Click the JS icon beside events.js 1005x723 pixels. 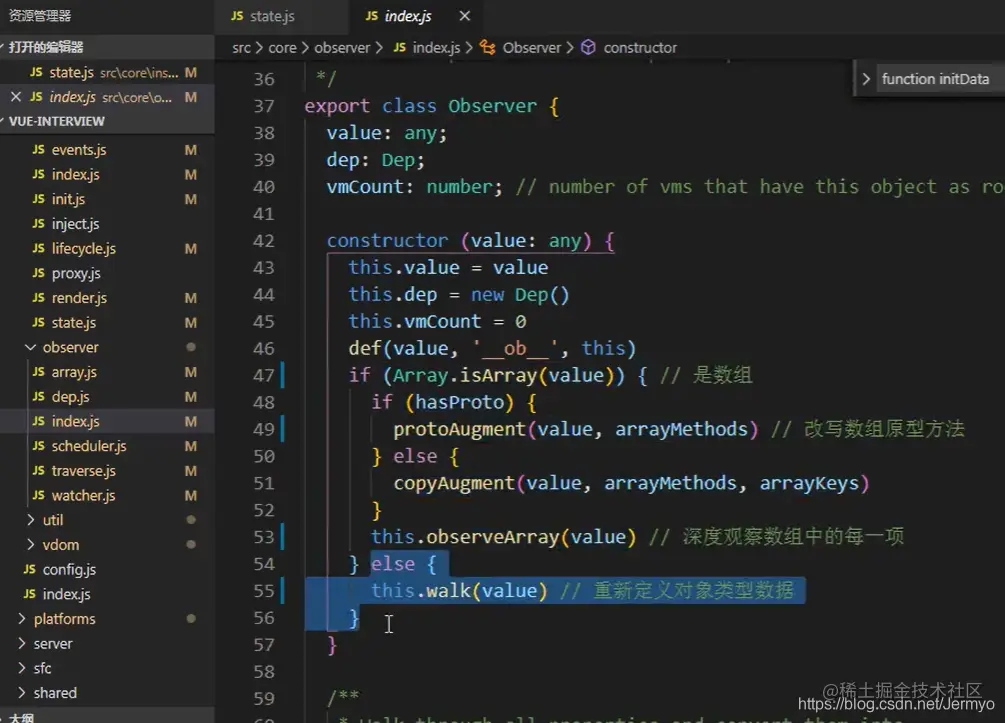coord(38,149)
